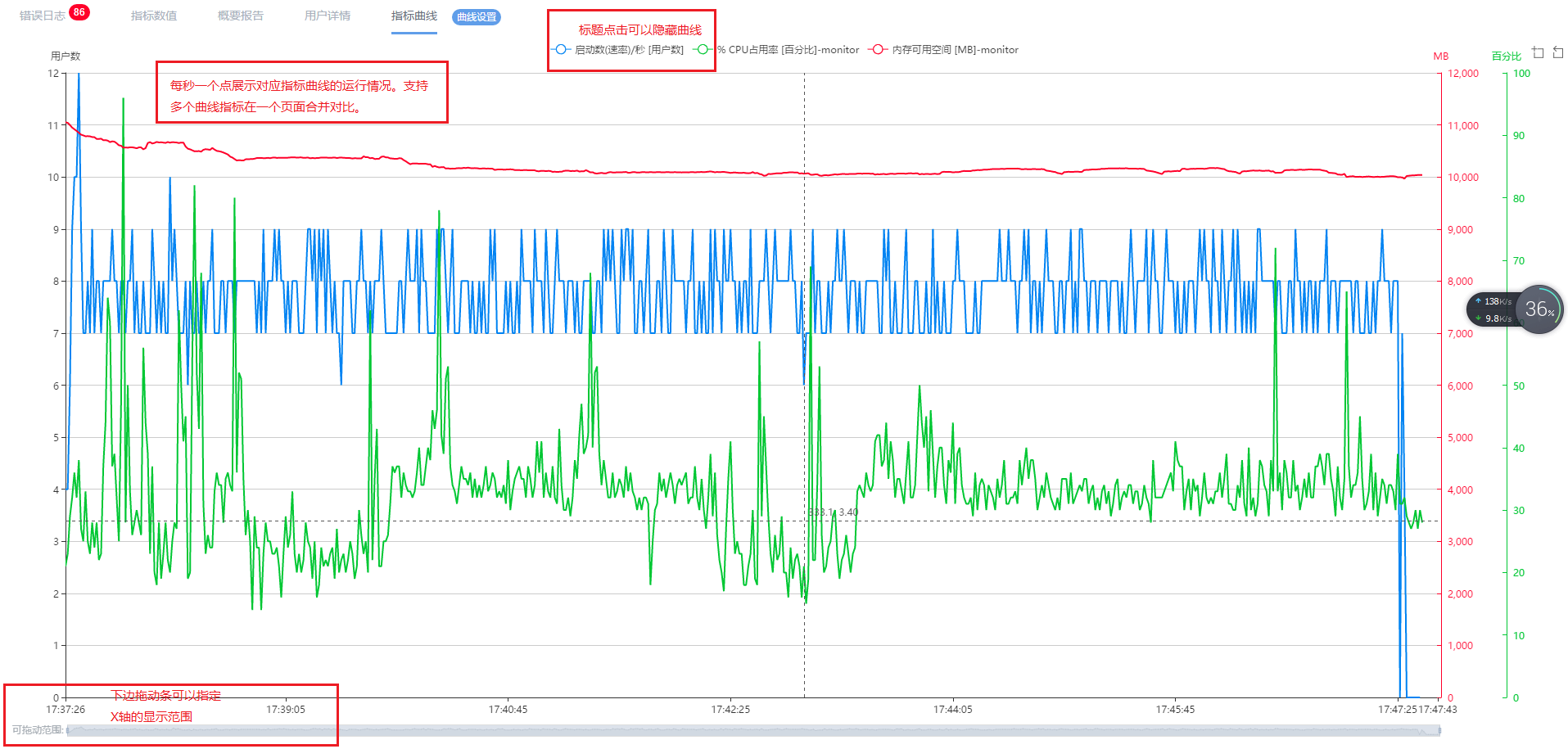Open the 概要报告 tab
Screen dimensions: 1568x749
point(241,16)
